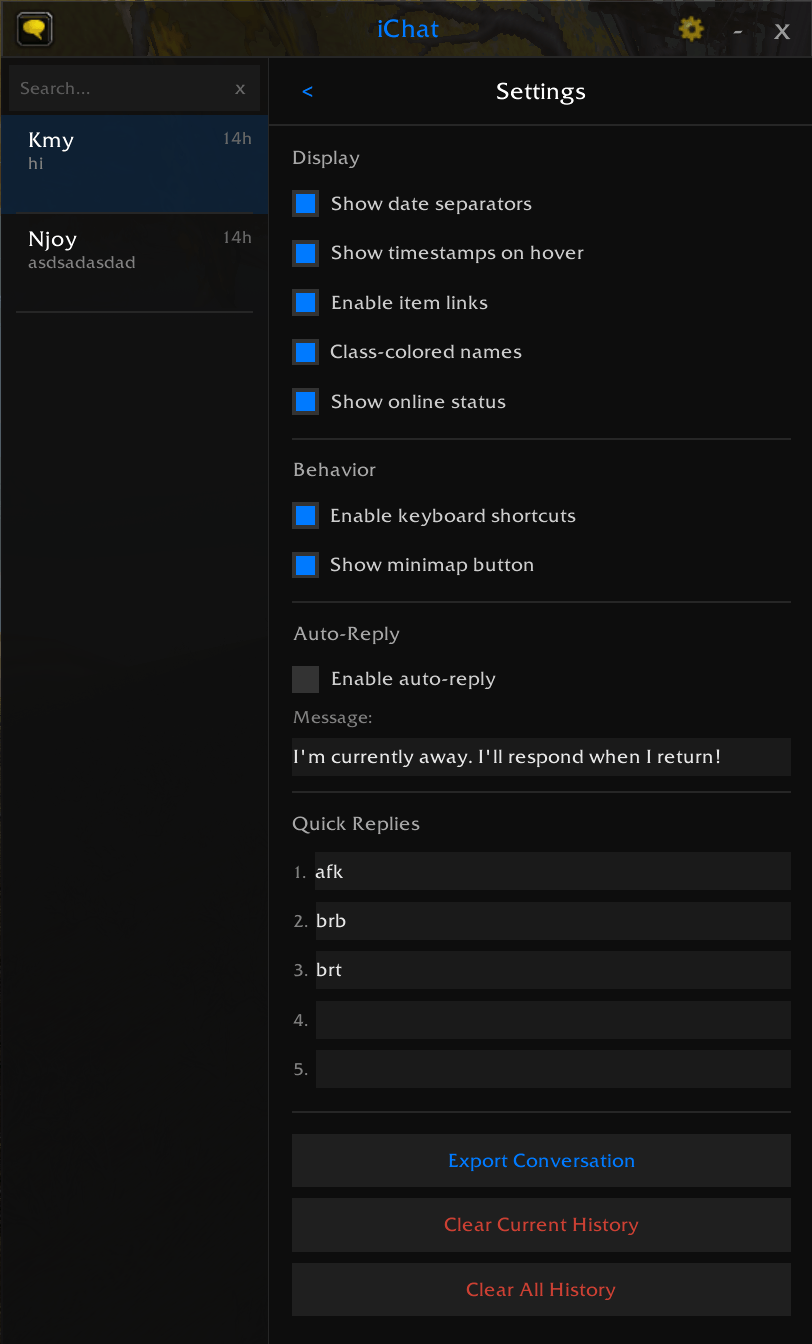Enable auto-reply checkbox
Viewport: 812px width, 1344px height.
coord(306,679)
